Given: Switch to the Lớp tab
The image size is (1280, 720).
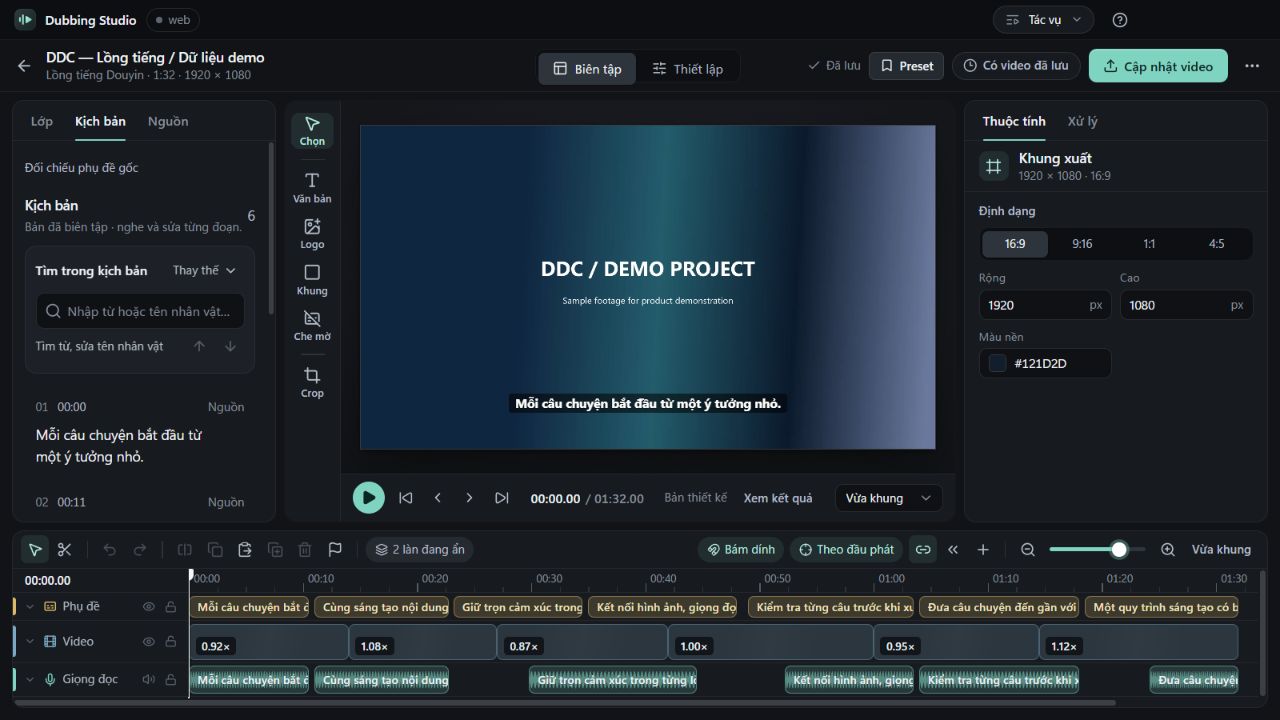Looking at the screenshot, I should 42,121.
